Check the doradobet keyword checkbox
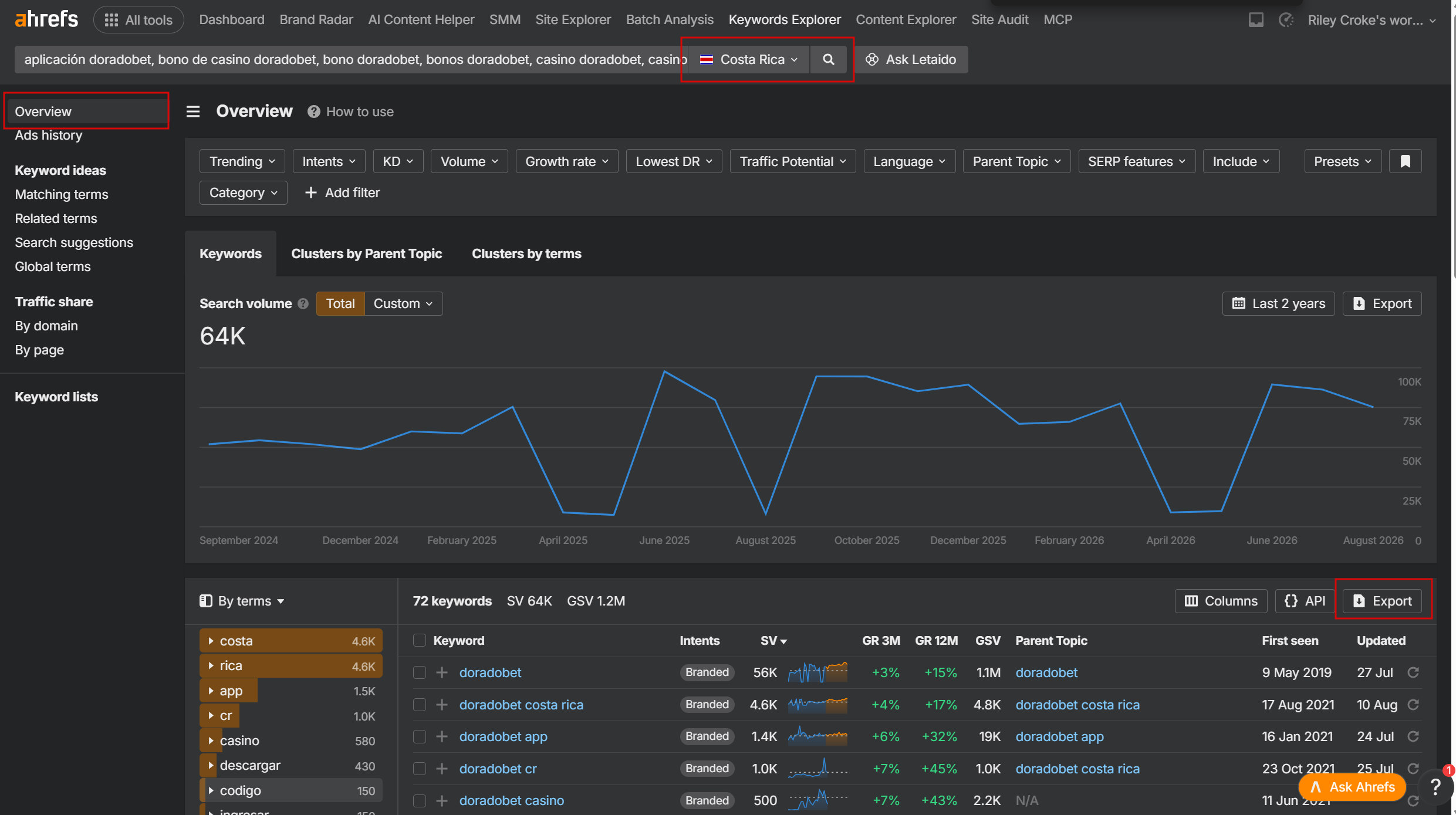The width and height of the screenshot is (1456, 815). pos(420,672)
